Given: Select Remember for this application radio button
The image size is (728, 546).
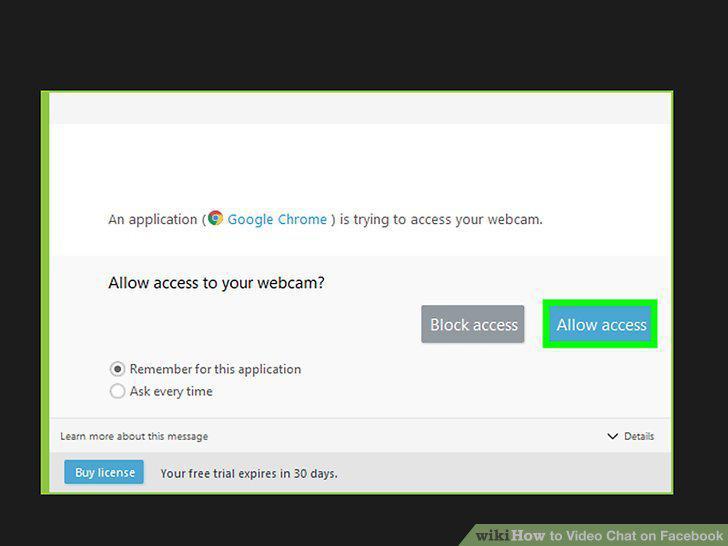Looking at the screenshot, I should [117, 369].
